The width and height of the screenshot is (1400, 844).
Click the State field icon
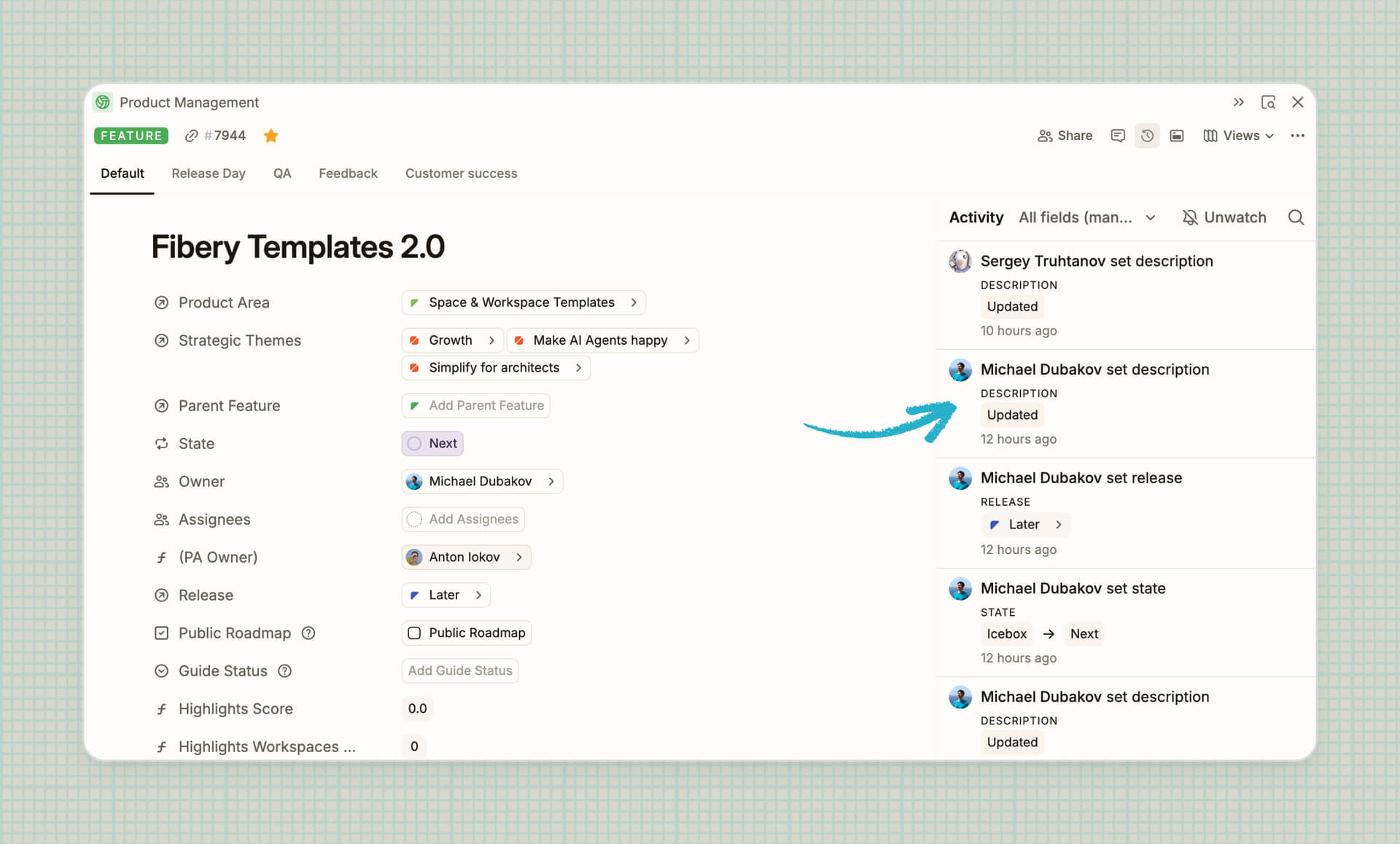coord(162,443)
